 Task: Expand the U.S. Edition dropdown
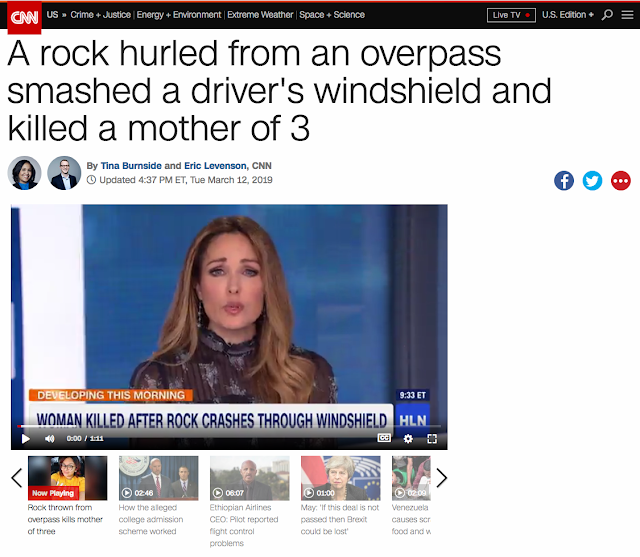pos(567,15)
